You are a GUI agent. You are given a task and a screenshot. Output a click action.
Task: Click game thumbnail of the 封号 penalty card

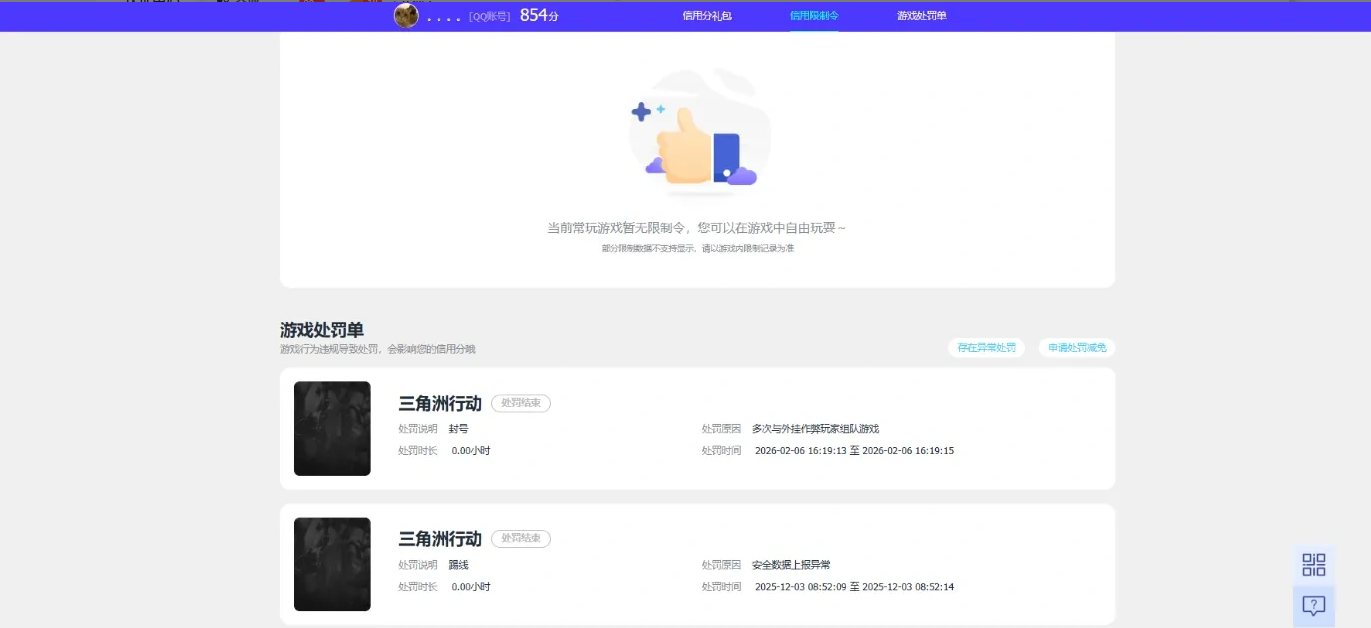click(332, 428)
